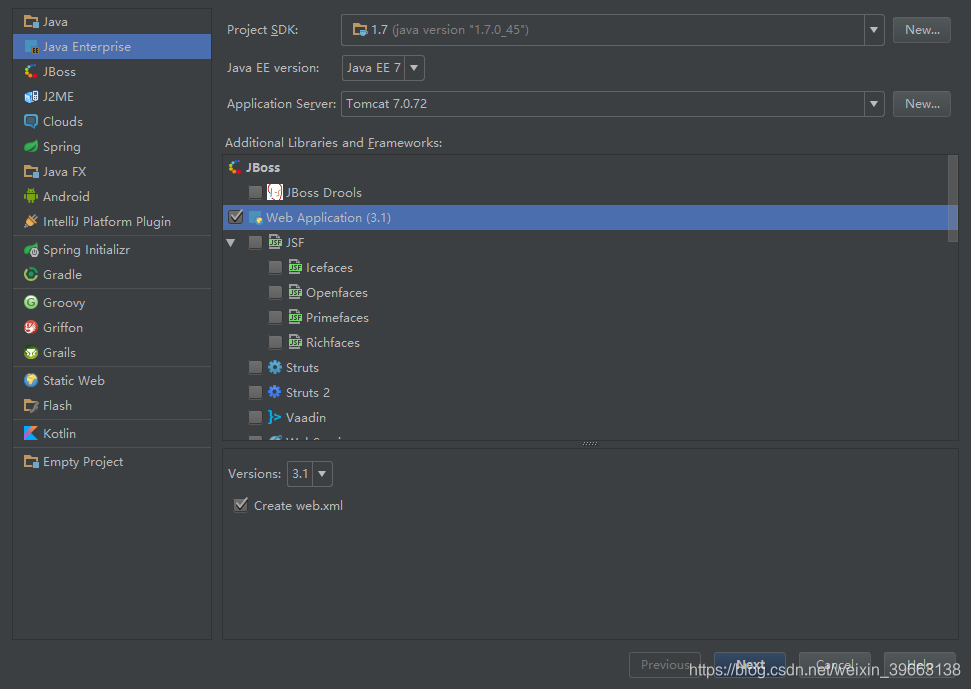This screenshot has height=689, width=971.
Task: Click the Icefaces JSF icon
Action: point(295,267)
